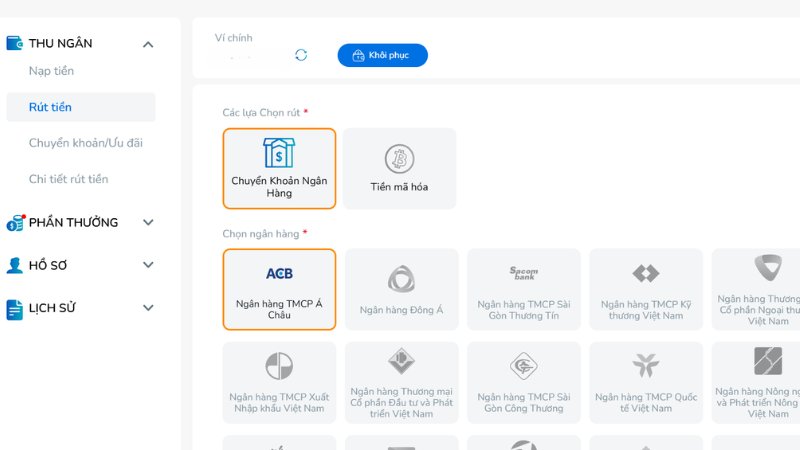Expand the LỊCH SỬ section chevron

click(x=148, y=308)
